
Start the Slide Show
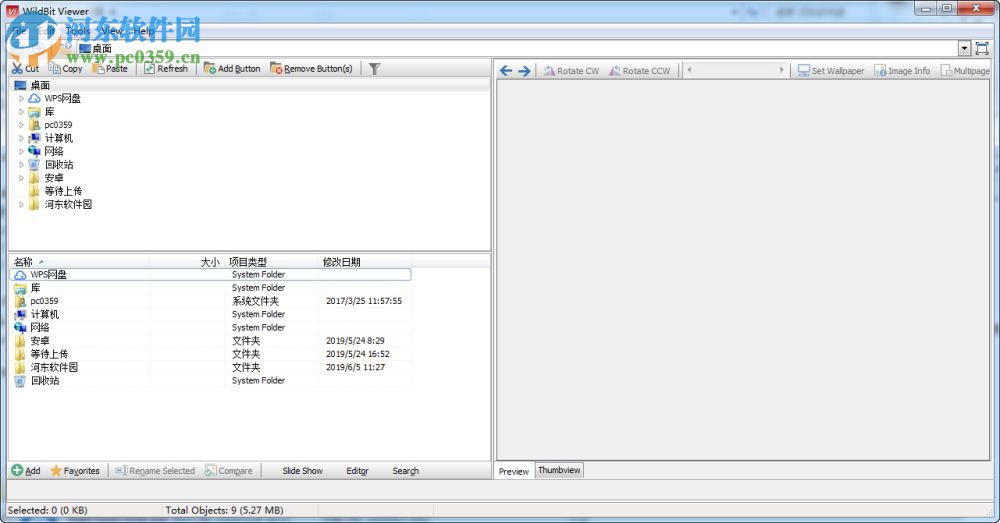click(302, 471)
